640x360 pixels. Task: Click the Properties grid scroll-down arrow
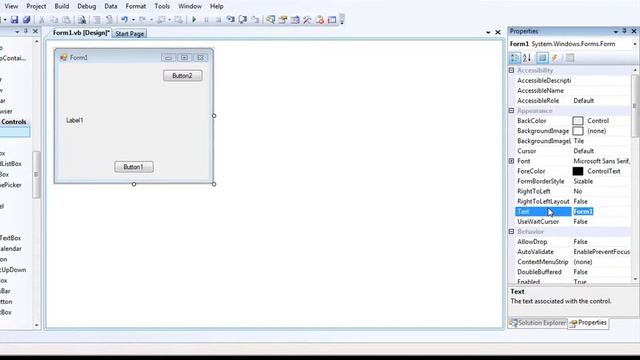[x=635, y=279]
